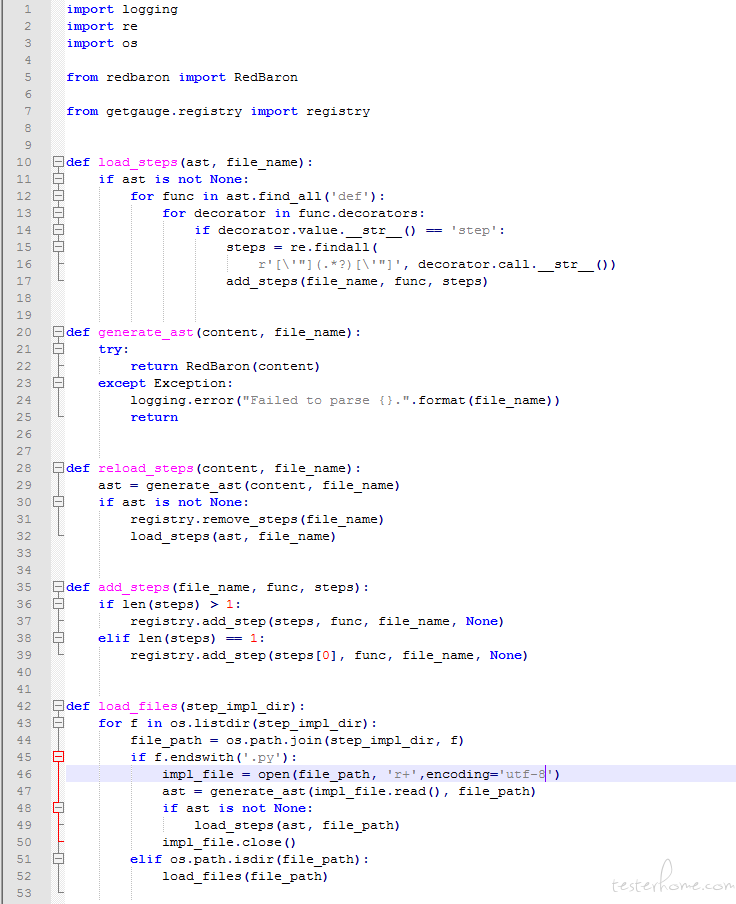Click 'impl_file.close()' on line 50
The height and width of the screenshot is (904, 736).
coord(229,842)
